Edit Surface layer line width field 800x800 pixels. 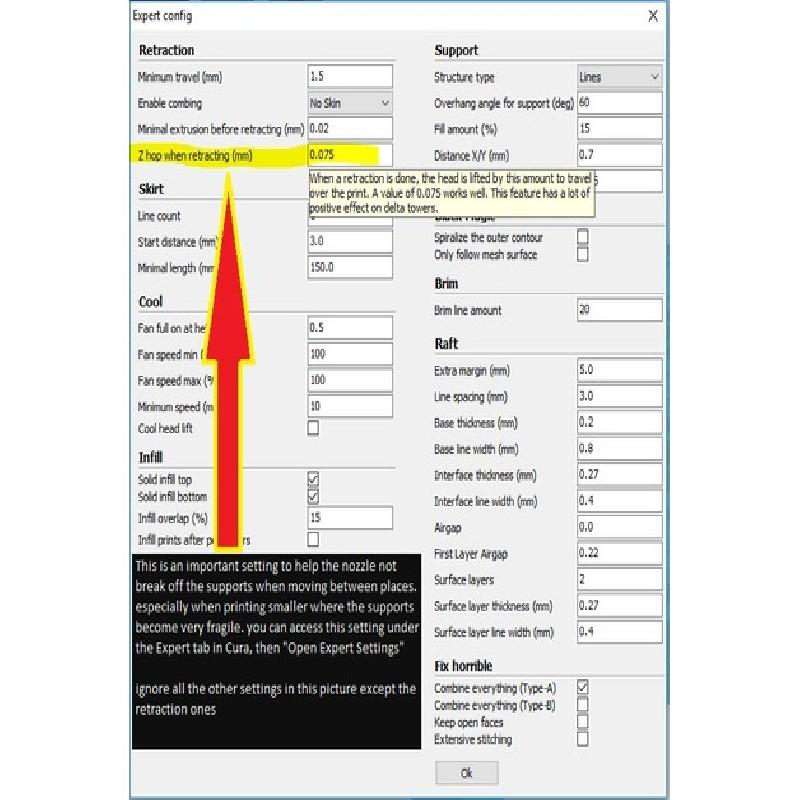pyautogui.click(x=620, y=632)
